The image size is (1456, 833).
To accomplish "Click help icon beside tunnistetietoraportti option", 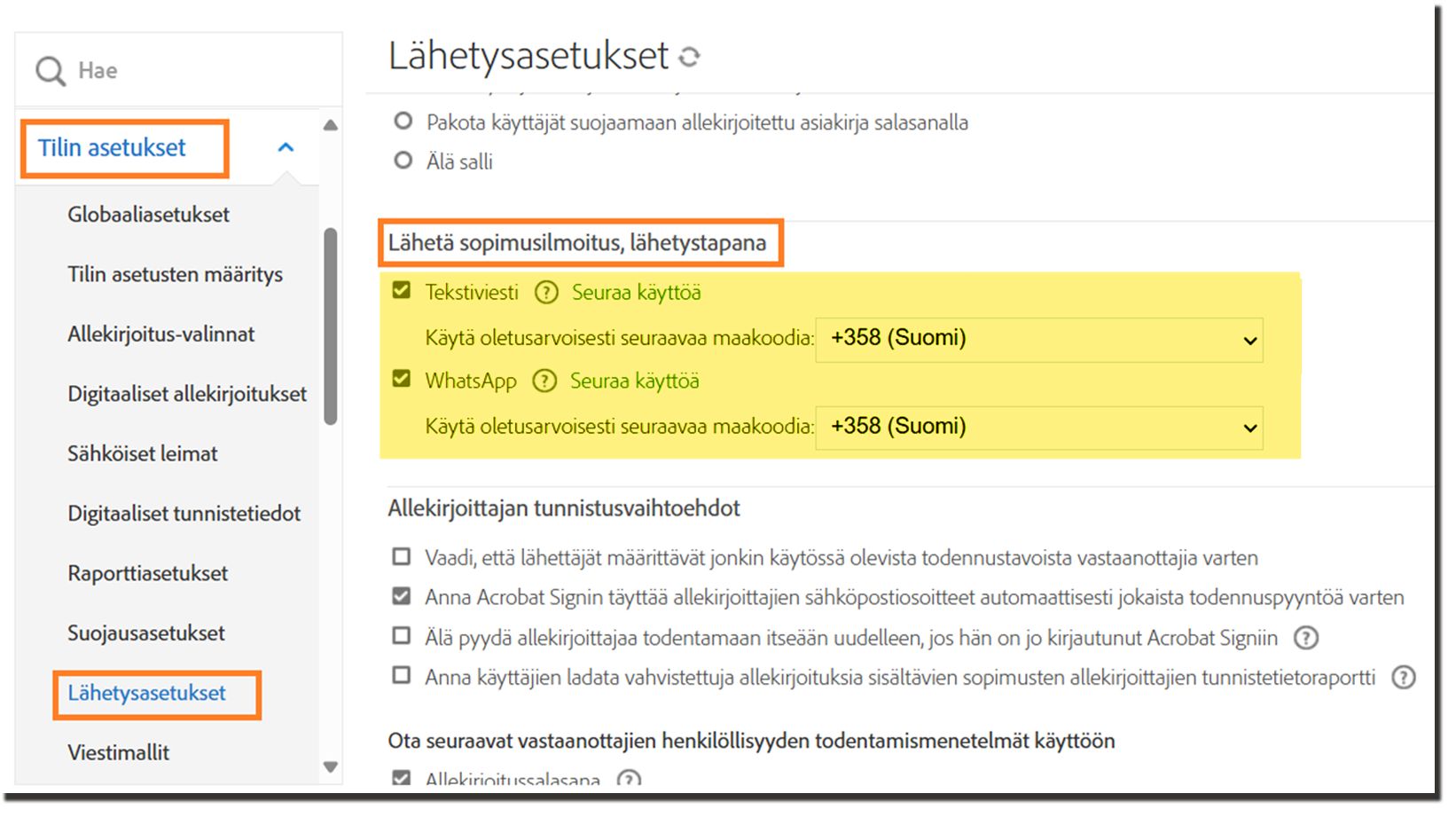I will (x=1404, y=678).
